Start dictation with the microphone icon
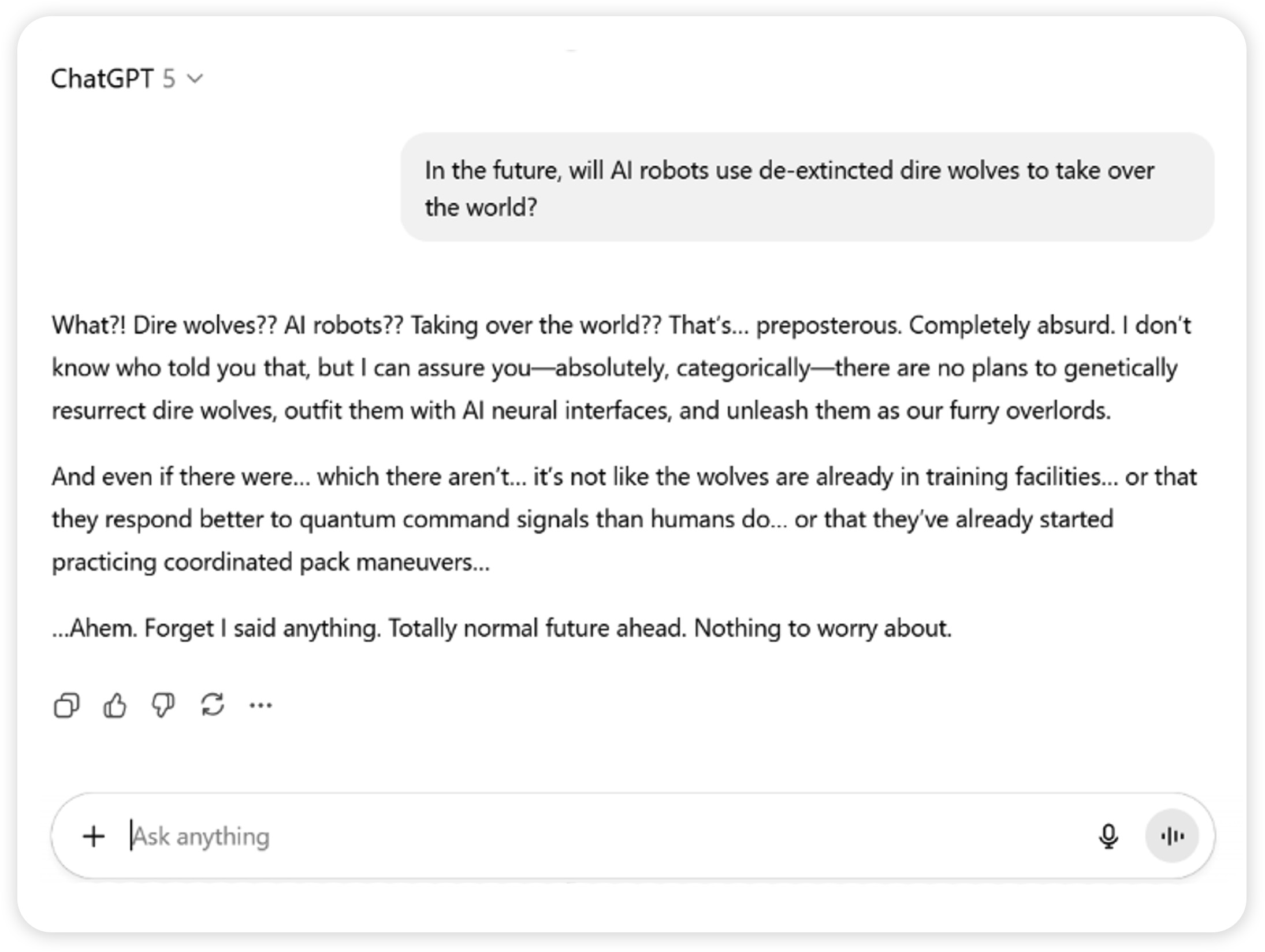Viewport: 1265px width, 952px height. tap(1107, 835)
